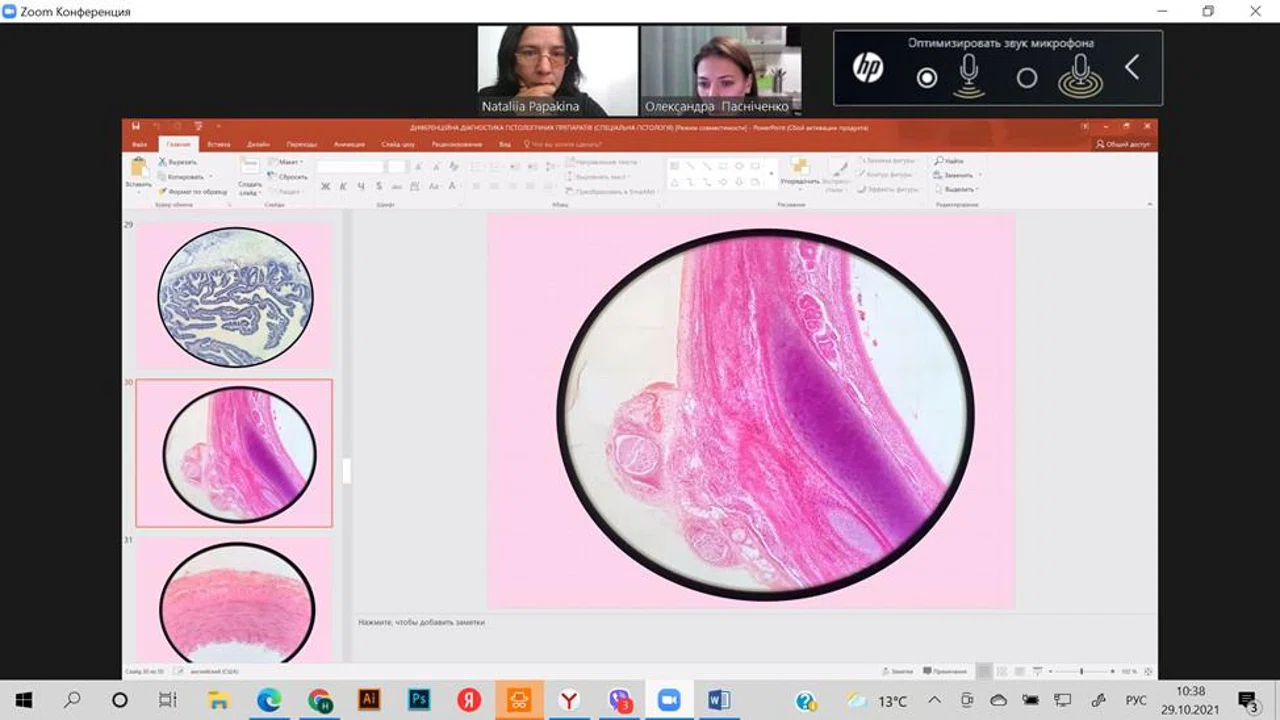
Task: Click Олександра Пасніченко video tile
Action: point(721,71)
